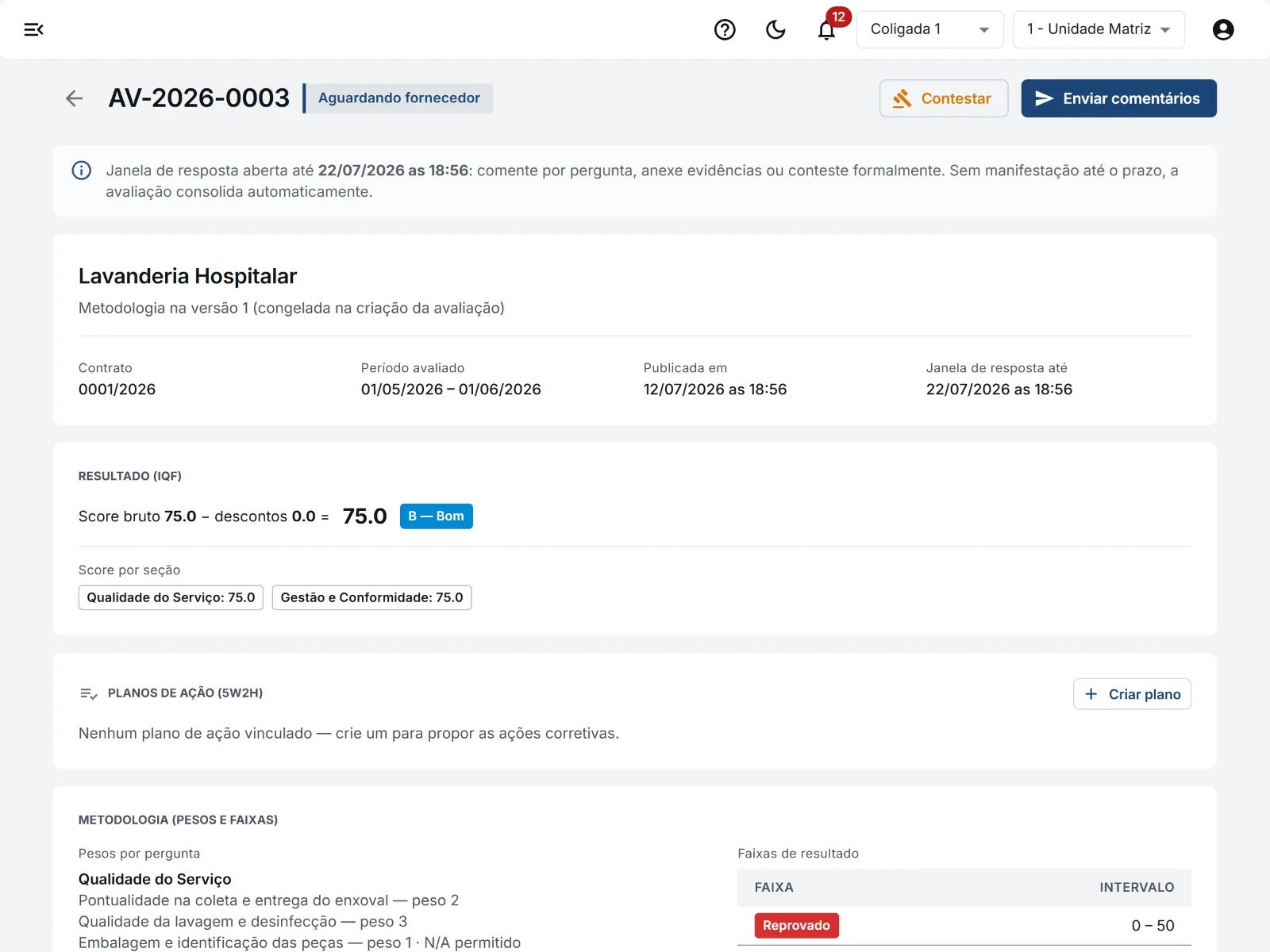Click the B — Bom result badge
The width and height of the screenshot is (1270, 952).
[x=437, y=516]
